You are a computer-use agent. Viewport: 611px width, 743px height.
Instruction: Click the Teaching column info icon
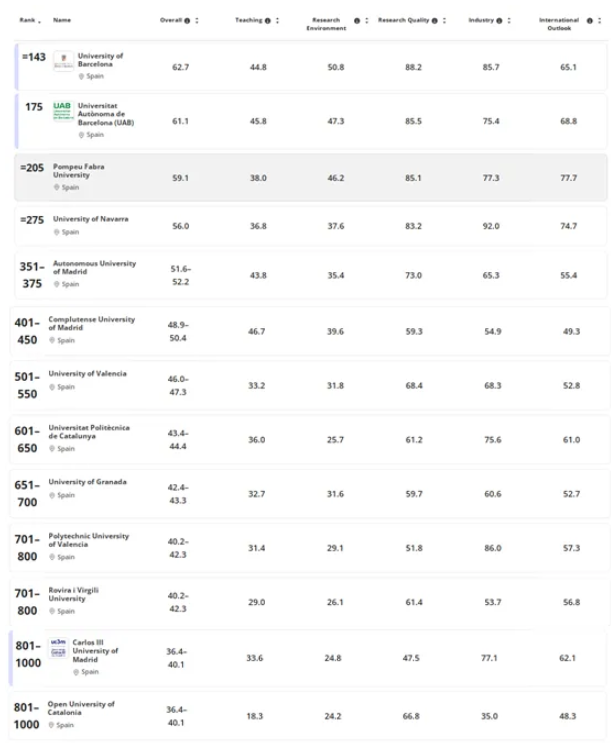coord(267,20)
